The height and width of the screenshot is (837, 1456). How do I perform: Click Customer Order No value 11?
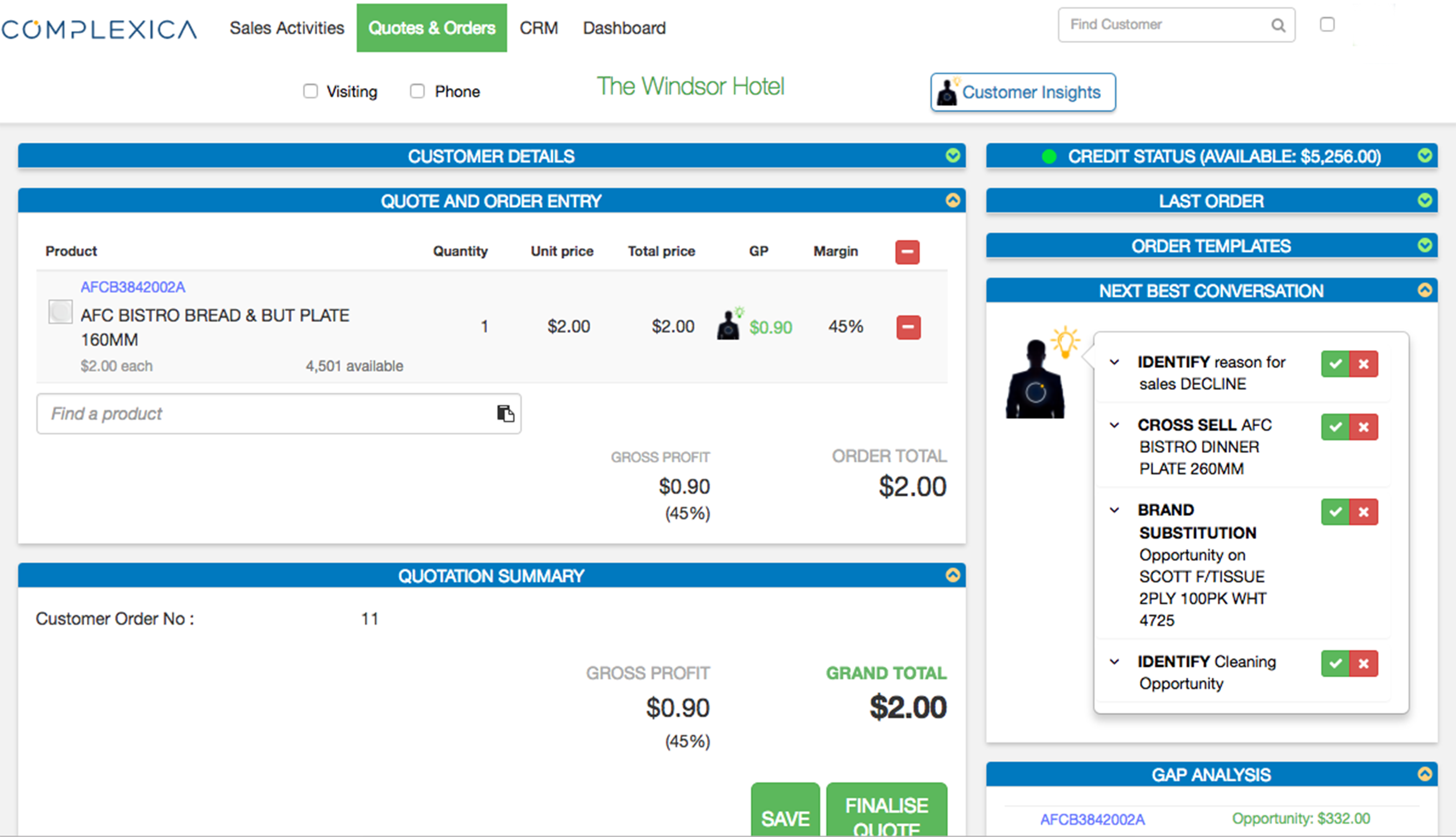coord(370,619)
